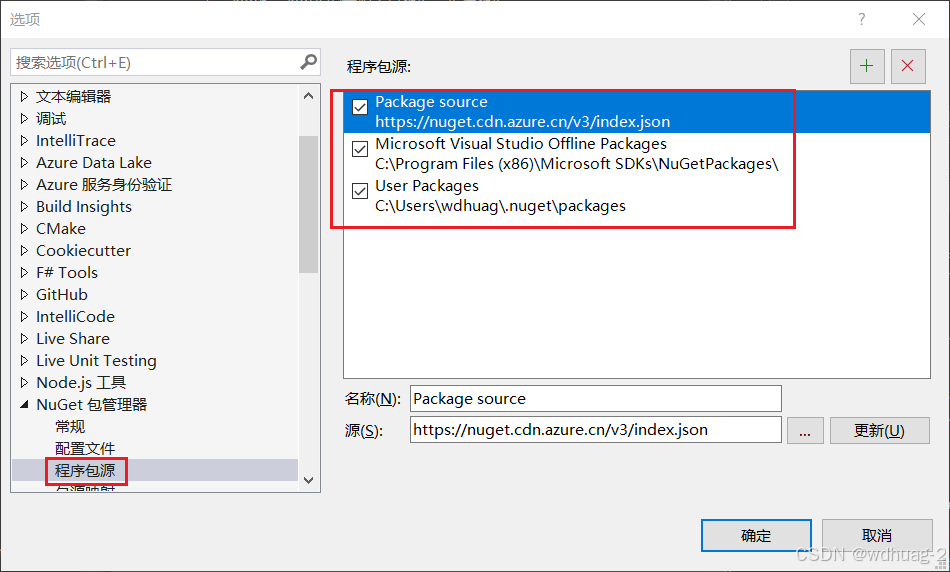
Task: Add a new package source with plus icon
Action: [x=867, y=66]
